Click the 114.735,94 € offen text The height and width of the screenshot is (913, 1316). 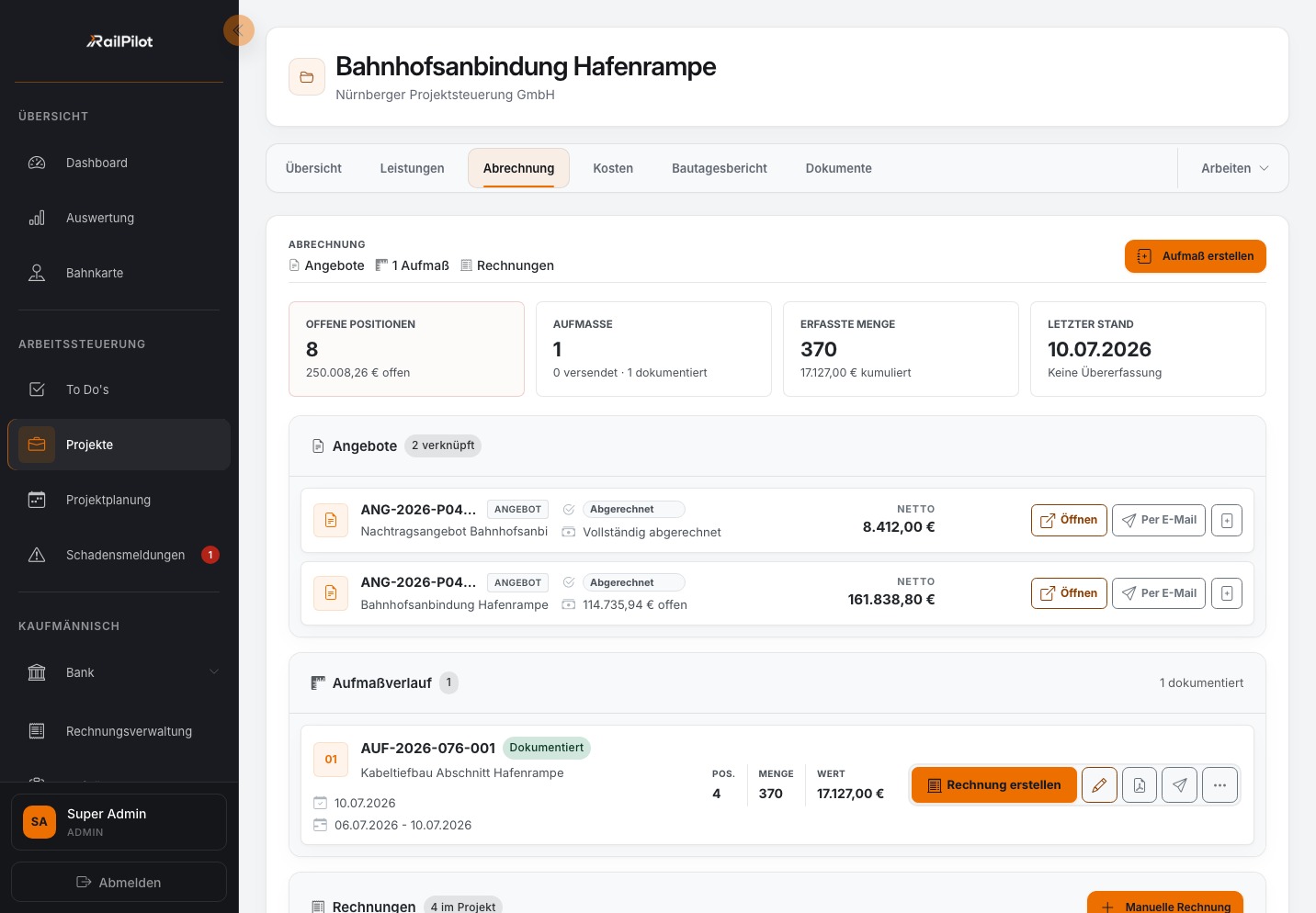click(x=635, y=604)
